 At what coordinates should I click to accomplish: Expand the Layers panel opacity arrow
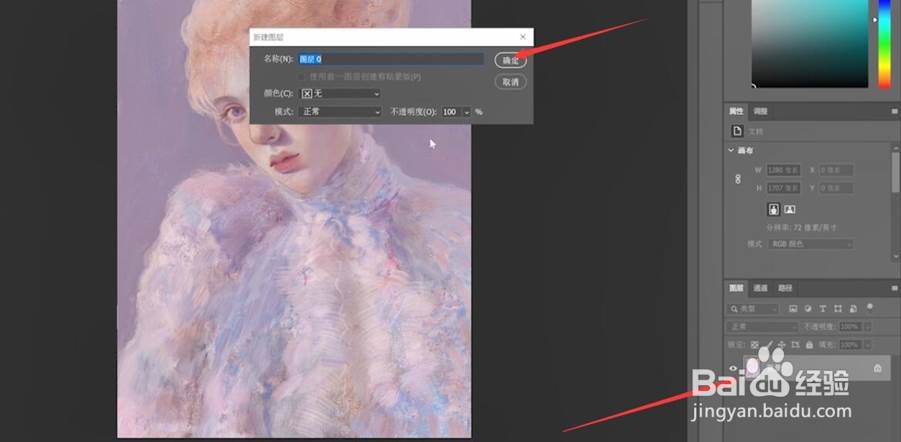[x=867, y=326]
